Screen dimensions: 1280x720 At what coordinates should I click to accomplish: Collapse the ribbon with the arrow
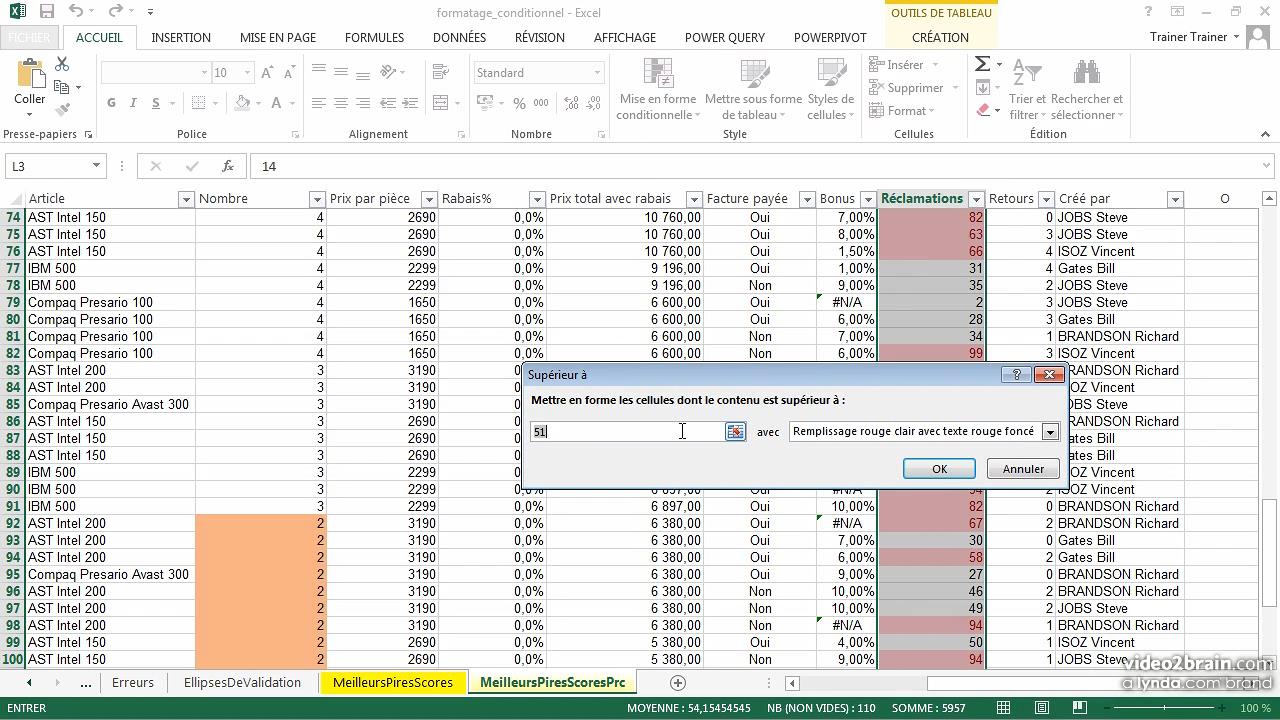click(x=1265, y=134)
